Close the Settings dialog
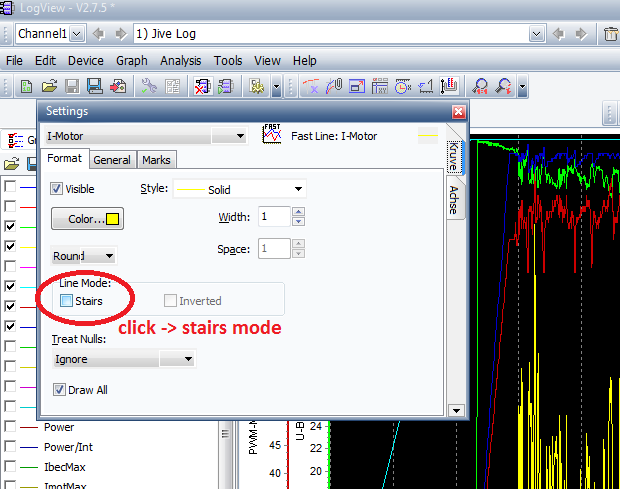Image resolution: width=620 pixels, height=489 pixels. (458, 112)
